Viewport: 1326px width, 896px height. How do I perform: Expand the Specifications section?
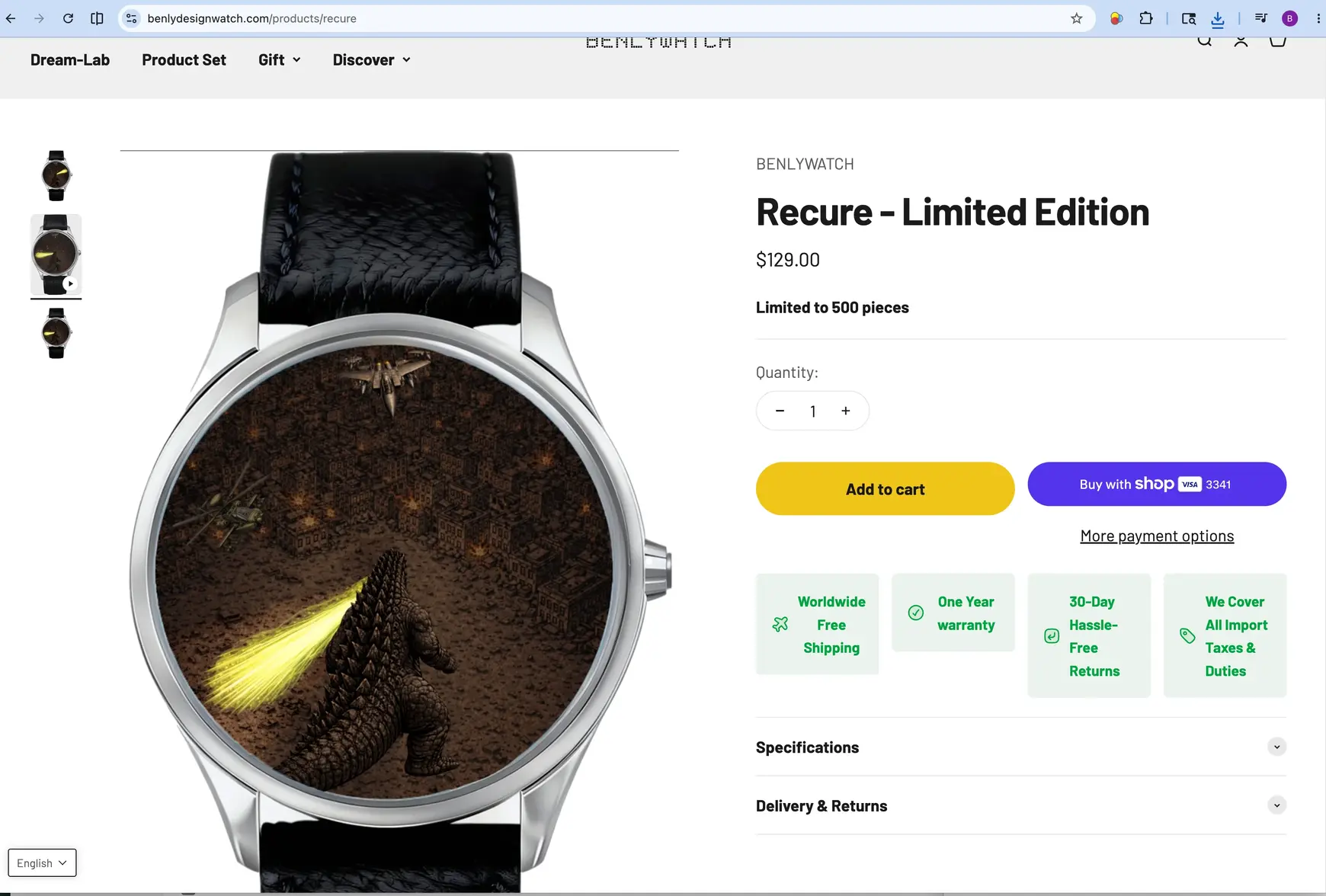[1021, 747]
